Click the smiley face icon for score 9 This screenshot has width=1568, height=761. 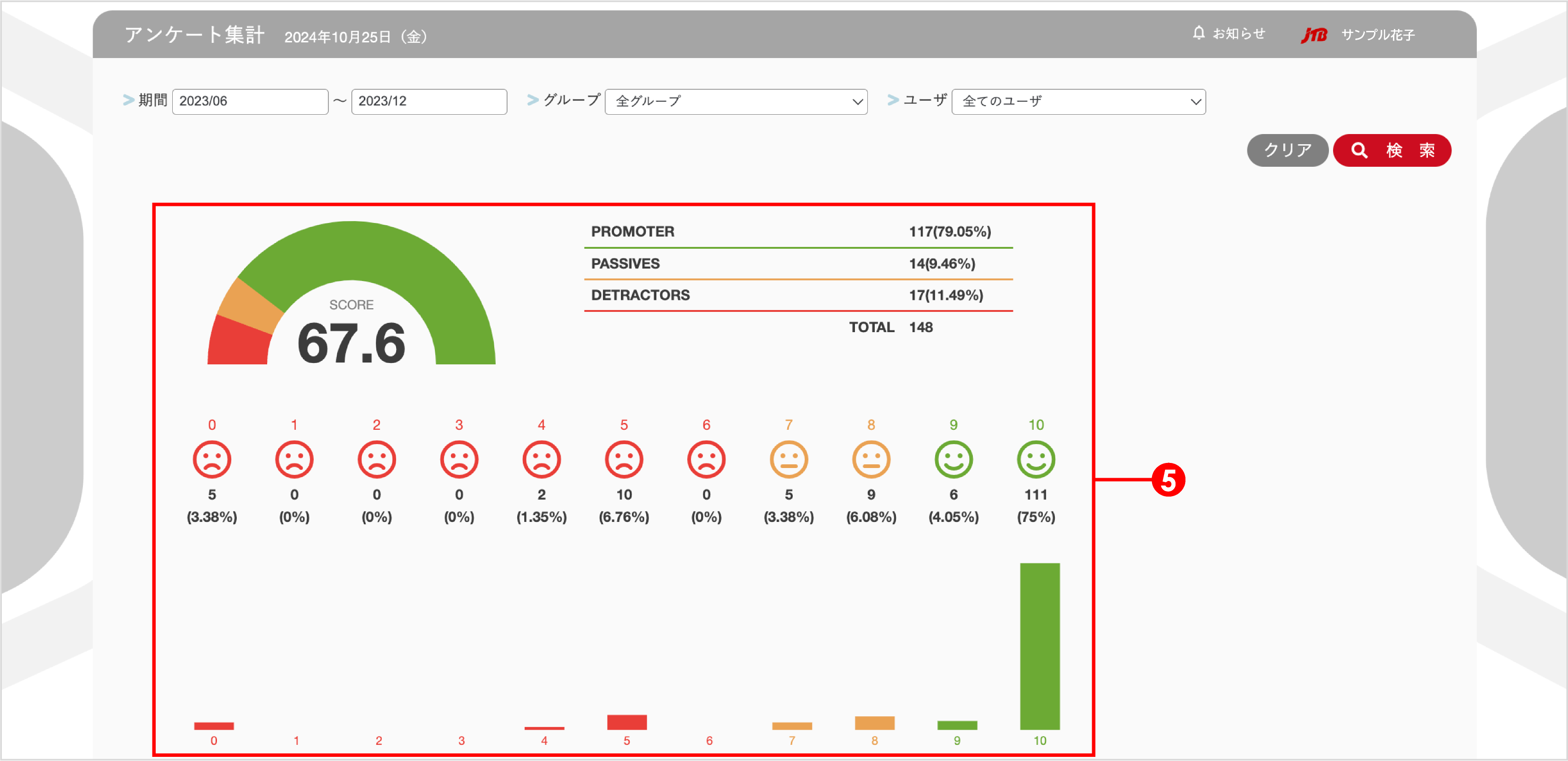(953, 460)
